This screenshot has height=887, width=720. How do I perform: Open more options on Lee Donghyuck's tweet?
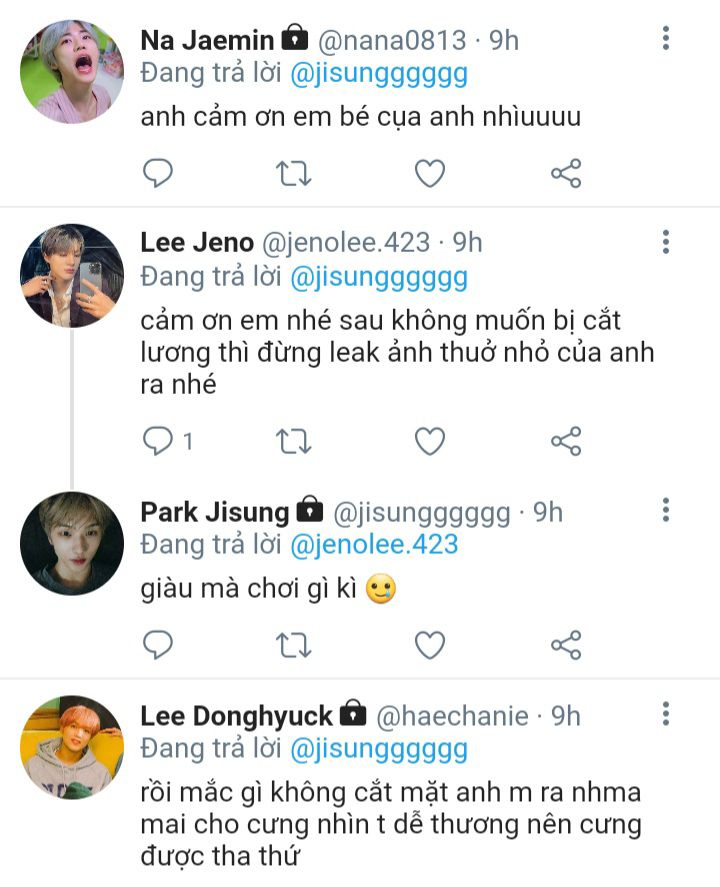tap(665, 714)
